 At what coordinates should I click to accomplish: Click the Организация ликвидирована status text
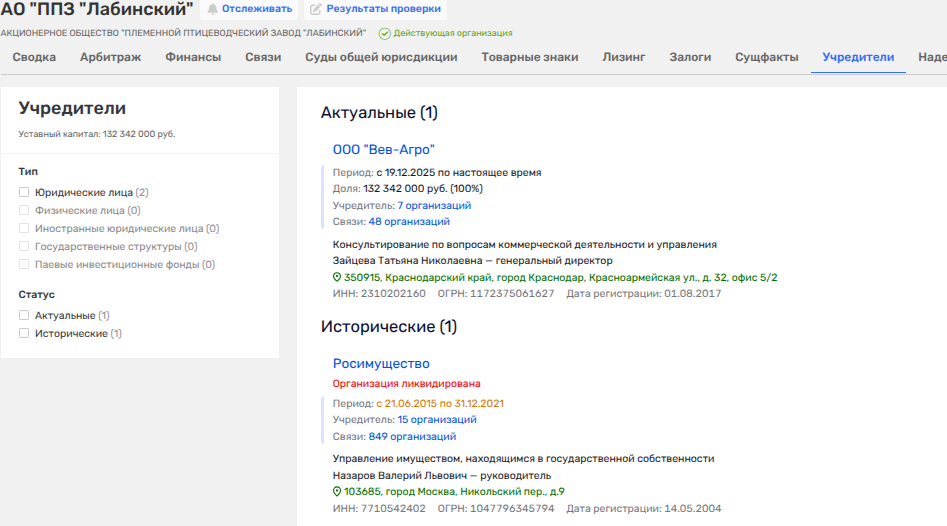tap(406, 383)
